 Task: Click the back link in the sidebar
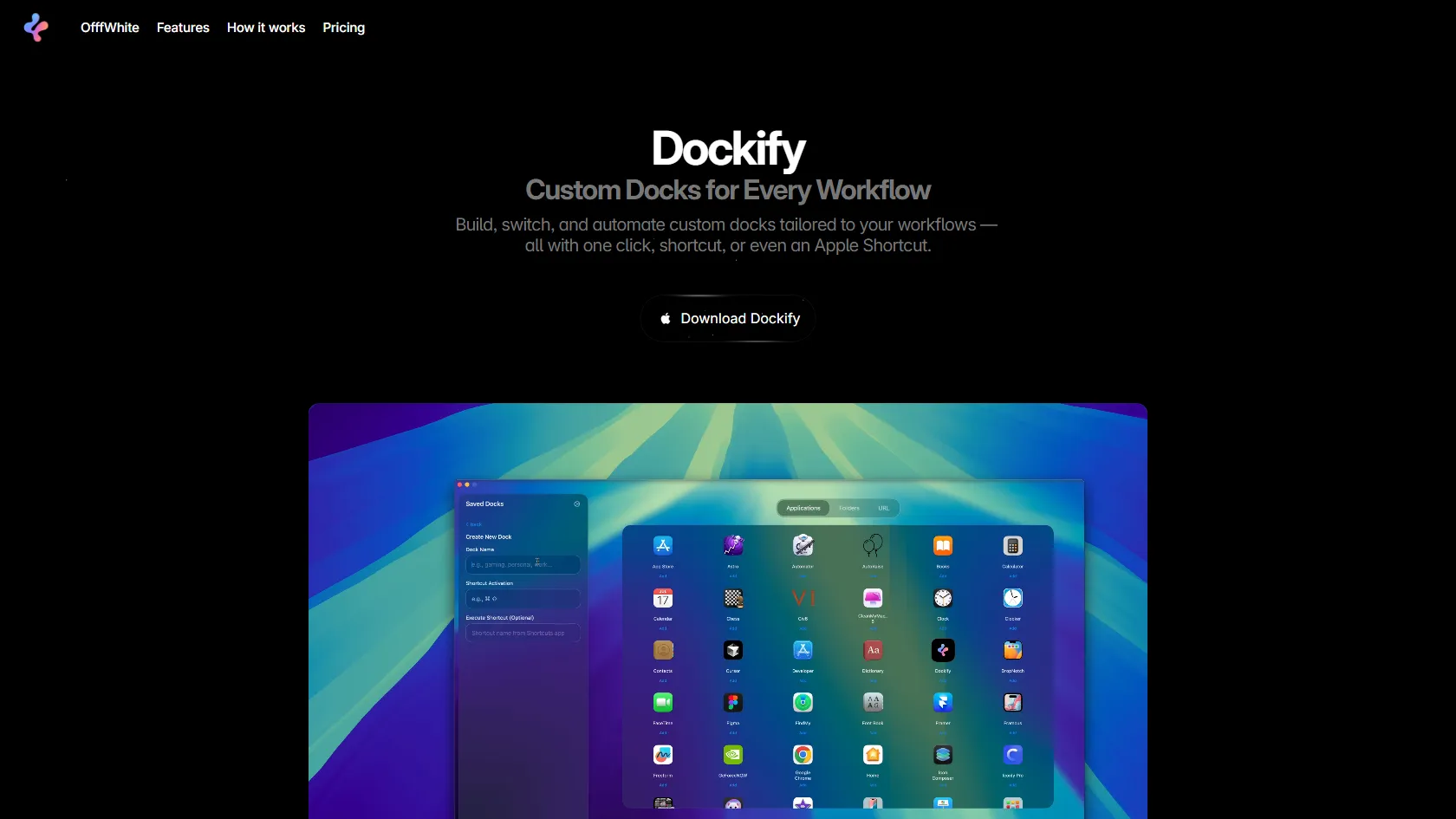(473, 523)
